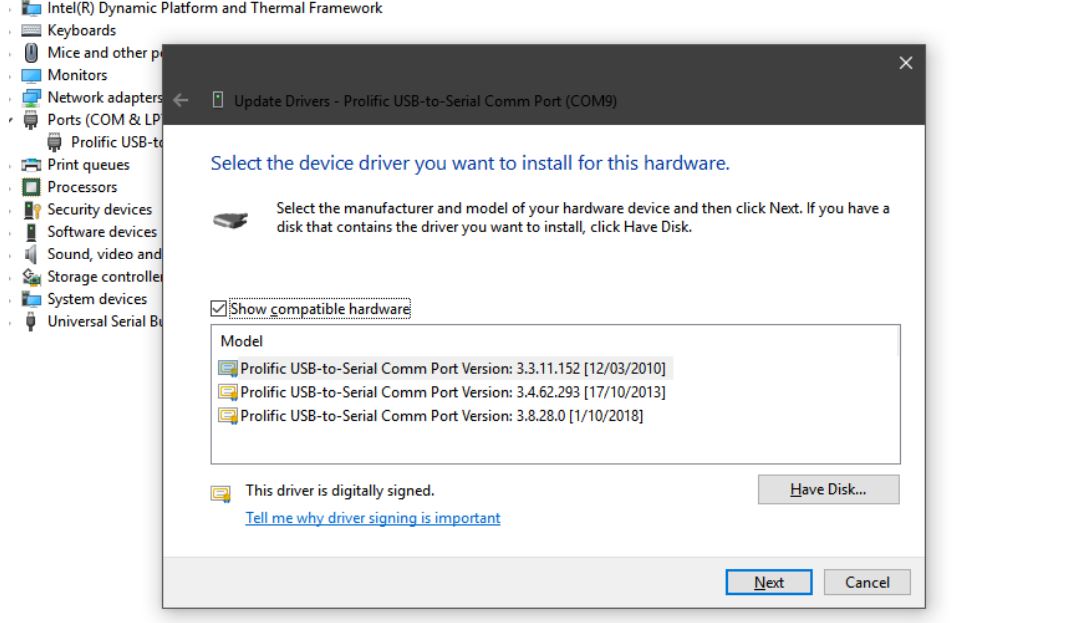Expand the Universal Serial Bus node
The width and height of the screenshot is (1091, 623).
click(x=11, y=322)
